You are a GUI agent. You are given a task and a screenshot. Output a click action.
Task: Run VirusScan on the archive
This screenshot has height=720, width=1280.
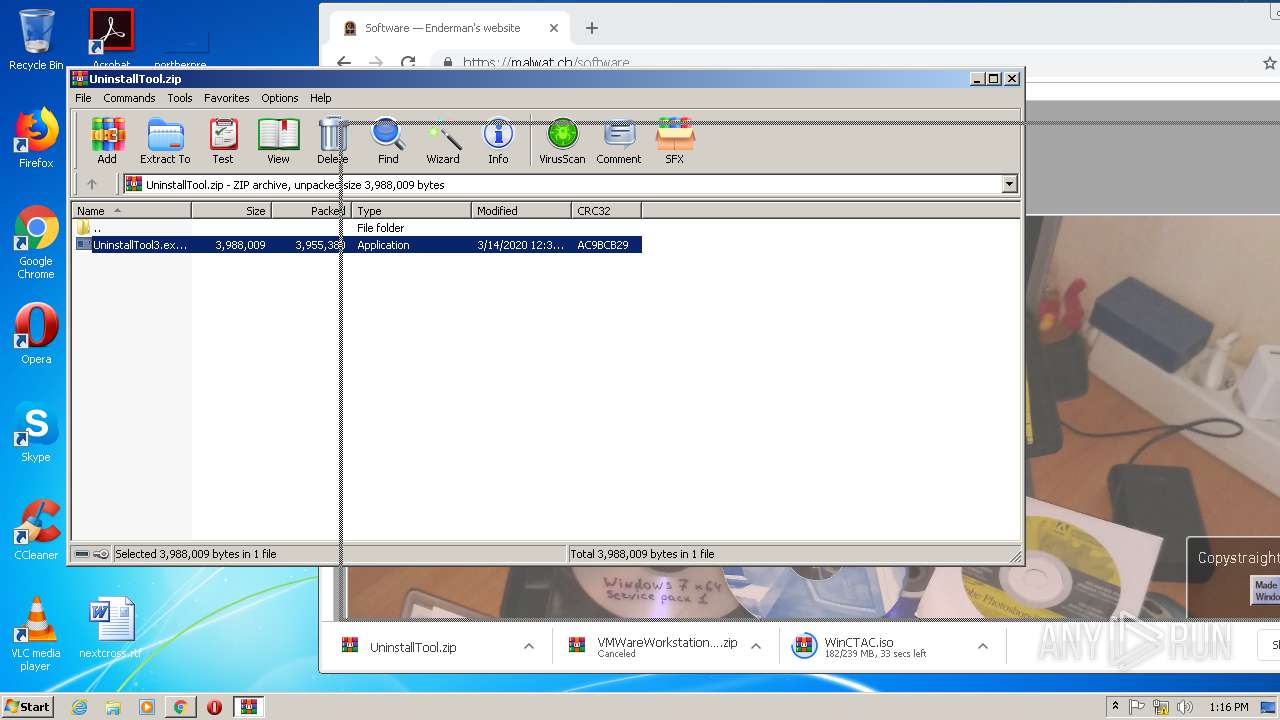[562, 141]
